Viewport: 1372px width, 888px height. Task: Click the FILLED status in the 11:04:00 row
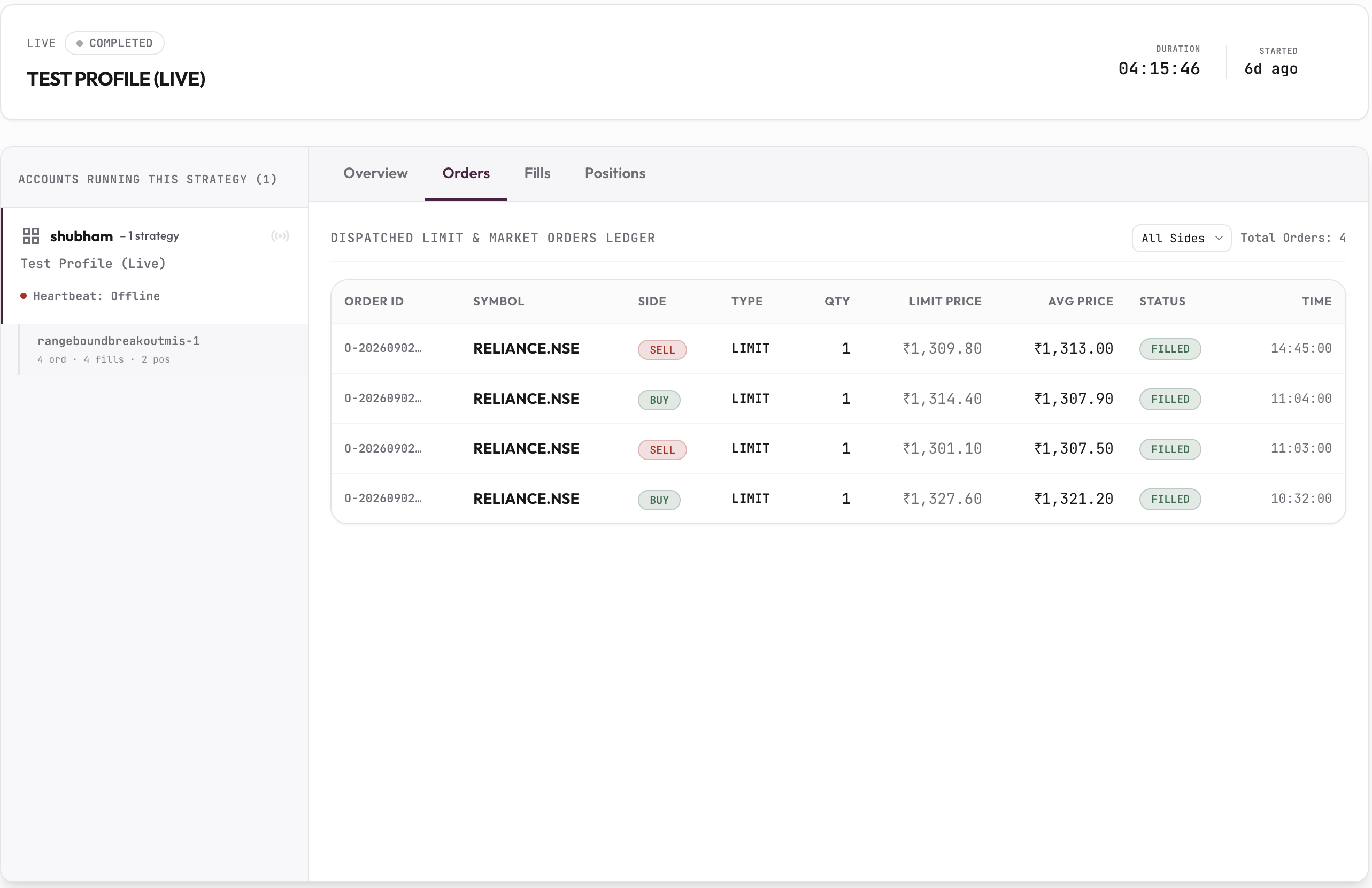pyautogui.click(x=1170, y=399)
